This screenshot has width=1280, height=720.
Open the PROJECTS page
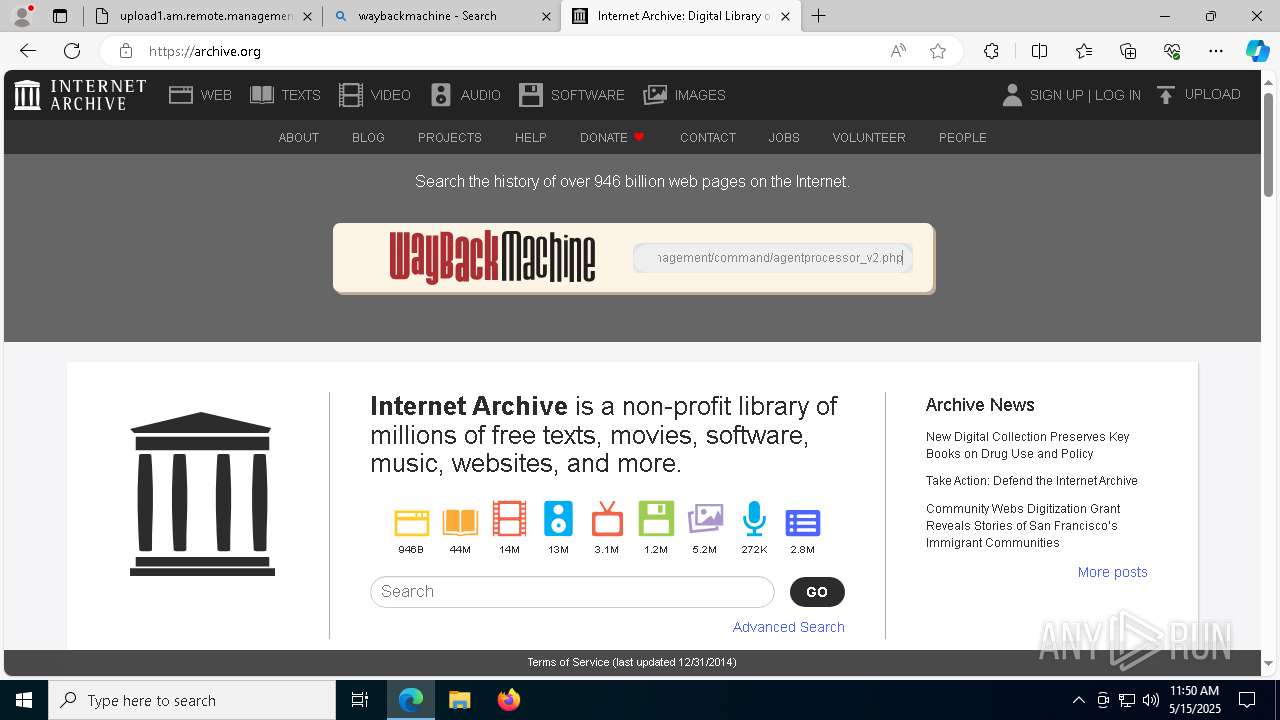[x=450, y=138]
